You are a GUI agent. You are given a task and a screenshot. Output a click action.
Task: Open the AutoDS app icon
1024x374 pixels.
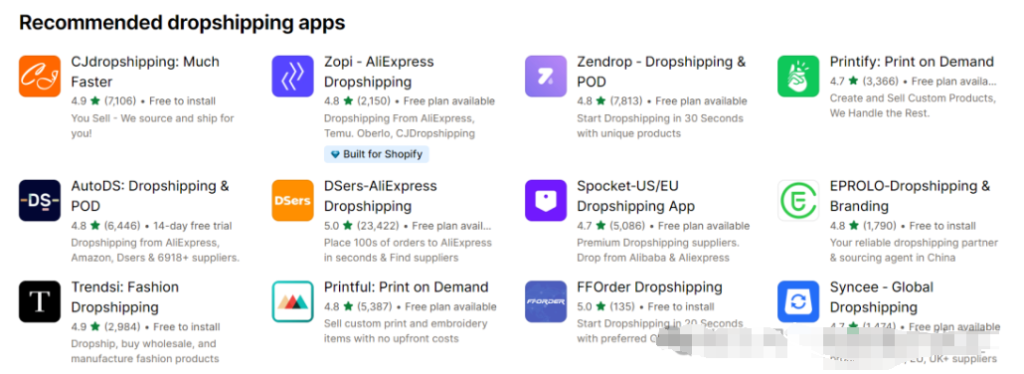[39, 200]
